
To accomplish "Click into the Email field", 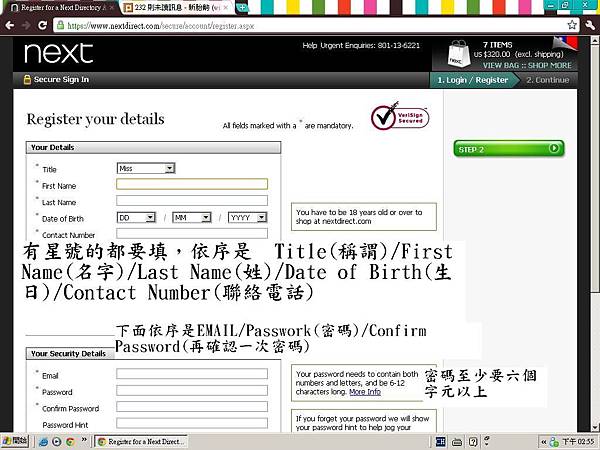I will (192, 374).
